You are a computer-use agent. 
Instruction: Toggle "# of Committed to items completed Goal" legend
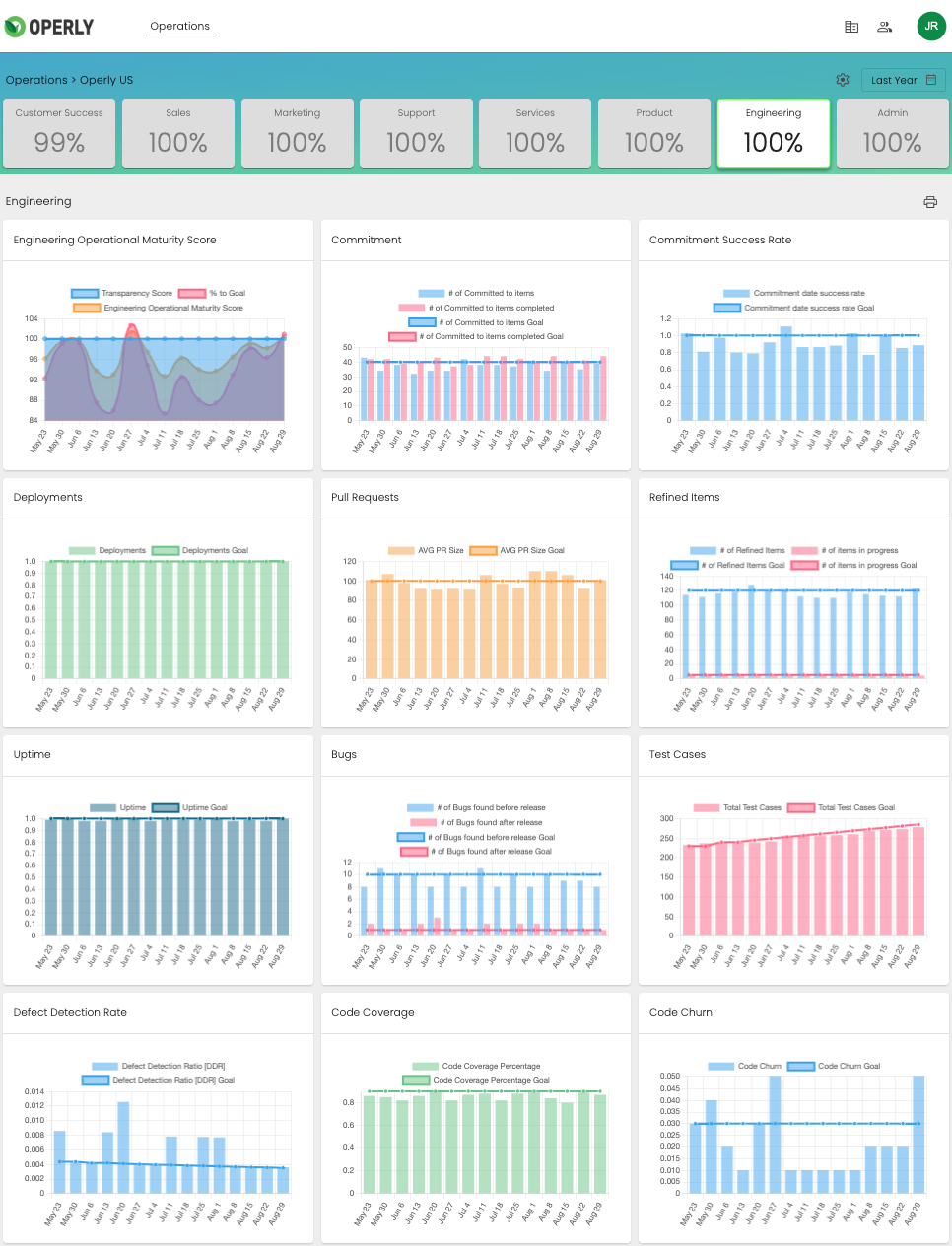(x=476, y=336)
